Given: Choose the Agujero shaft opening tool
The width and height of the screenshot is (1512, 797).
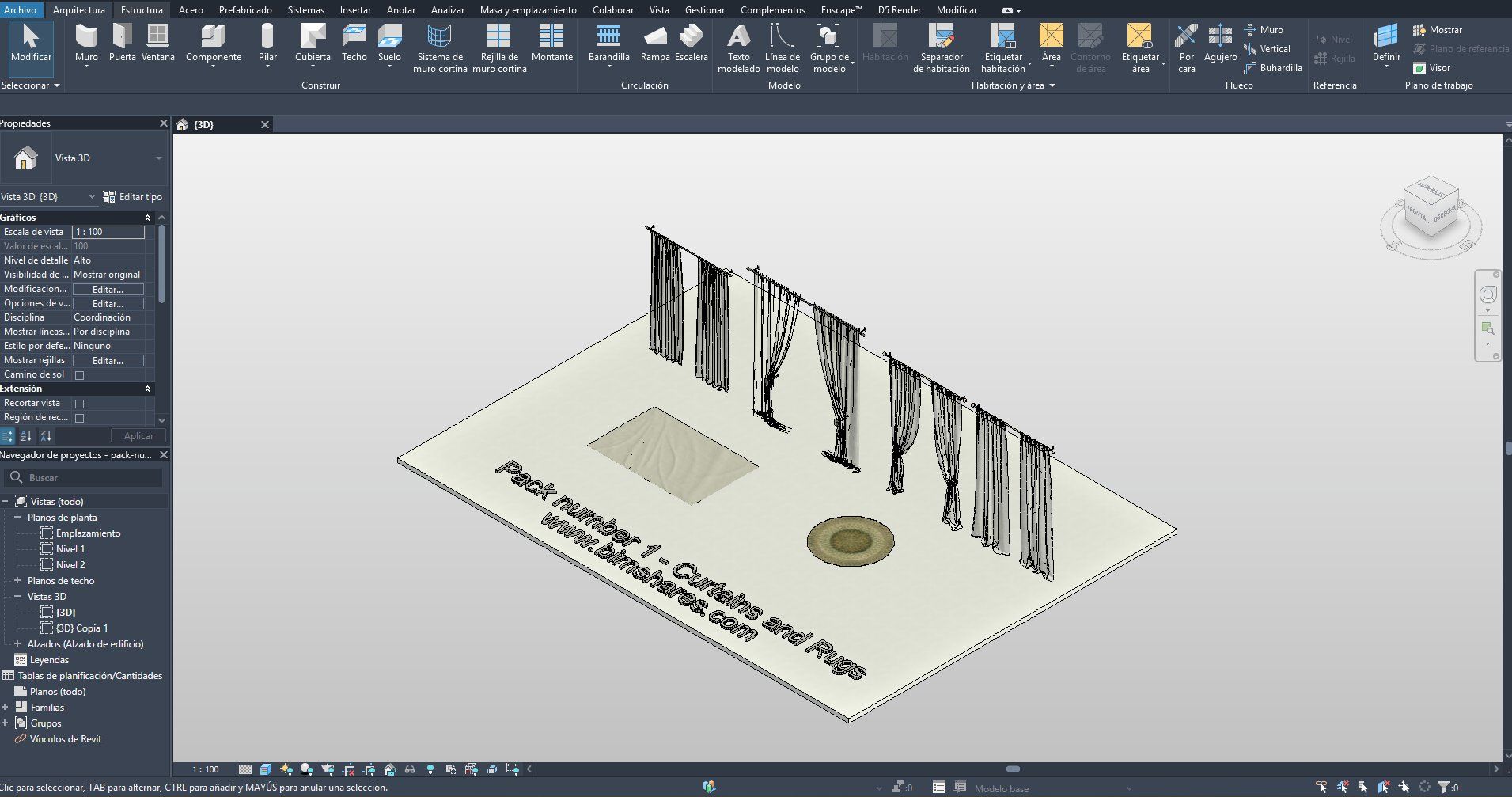Looking at the screenshot, I should (1220, 44).
